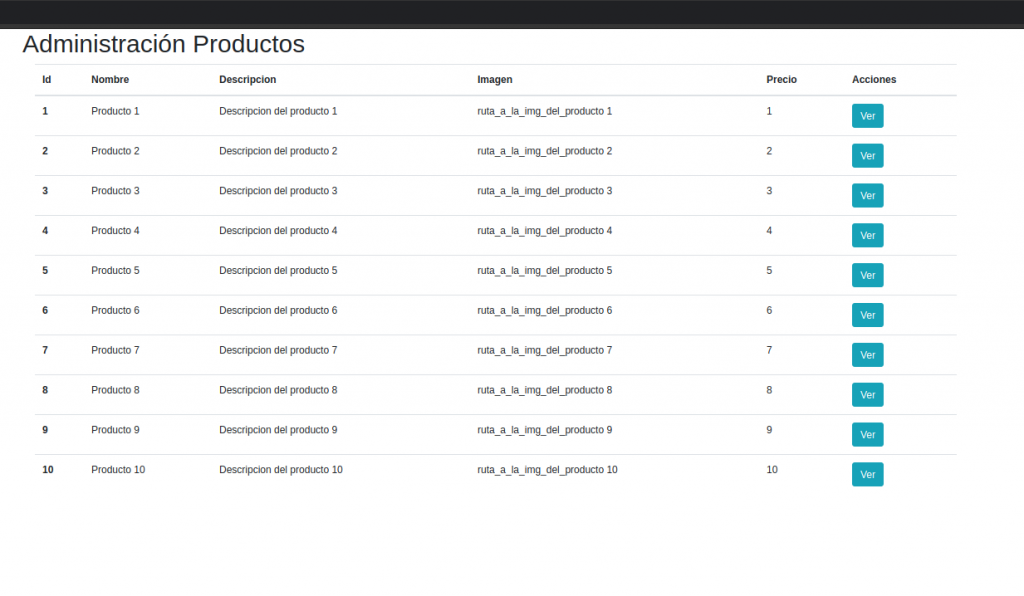Open the Producto 8 Ver button

pyautogui.click(x=867, y=395)
